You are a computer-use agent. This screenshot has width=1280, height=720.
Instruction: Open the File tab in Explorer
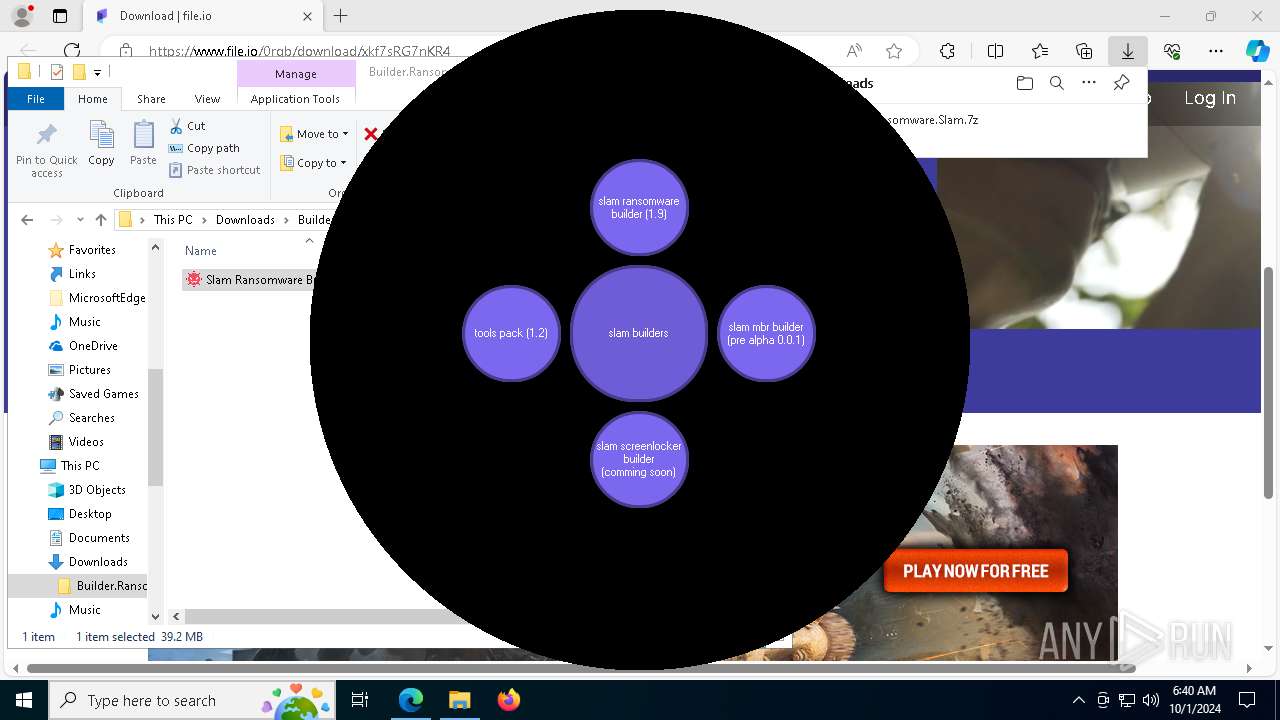36,99
